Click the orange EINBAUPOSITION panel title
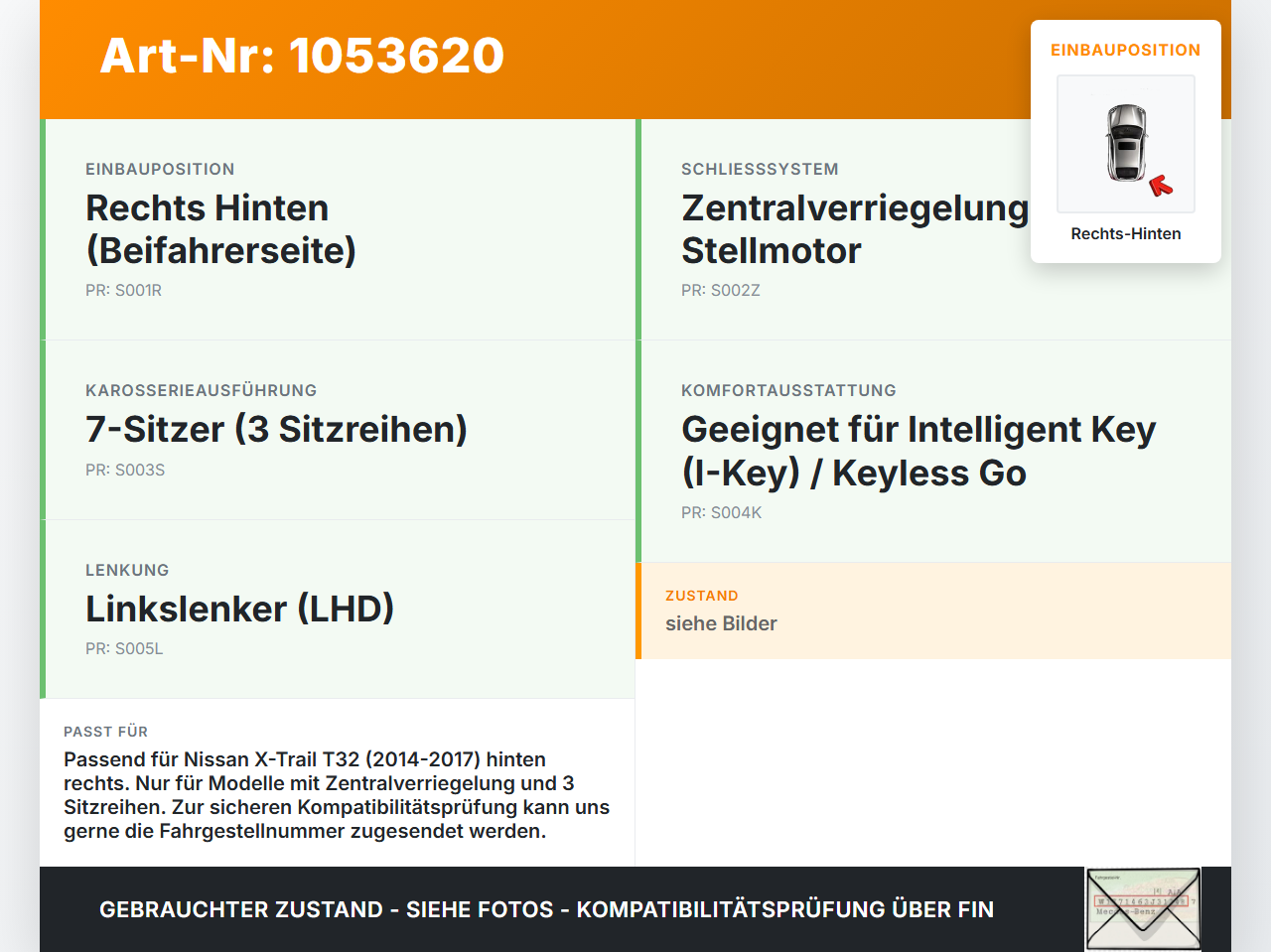The image size is (1271, 952). [x=1126, y=51]
